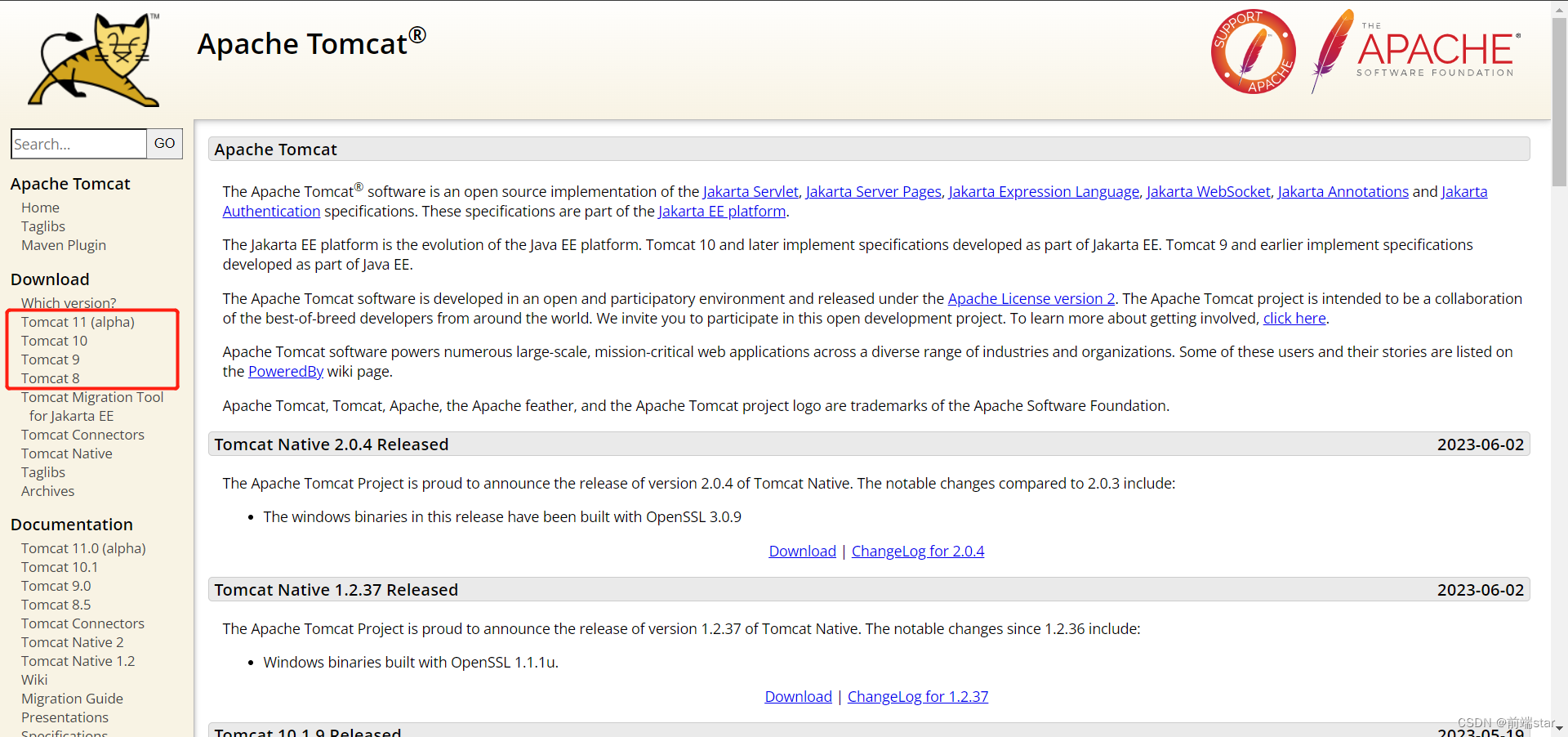Image resolution: width=1568 pixels, height=737 pixels.
Task: Click the 'Tomcat Native 2.0.4 Released' heading
Action: [332, 444]
